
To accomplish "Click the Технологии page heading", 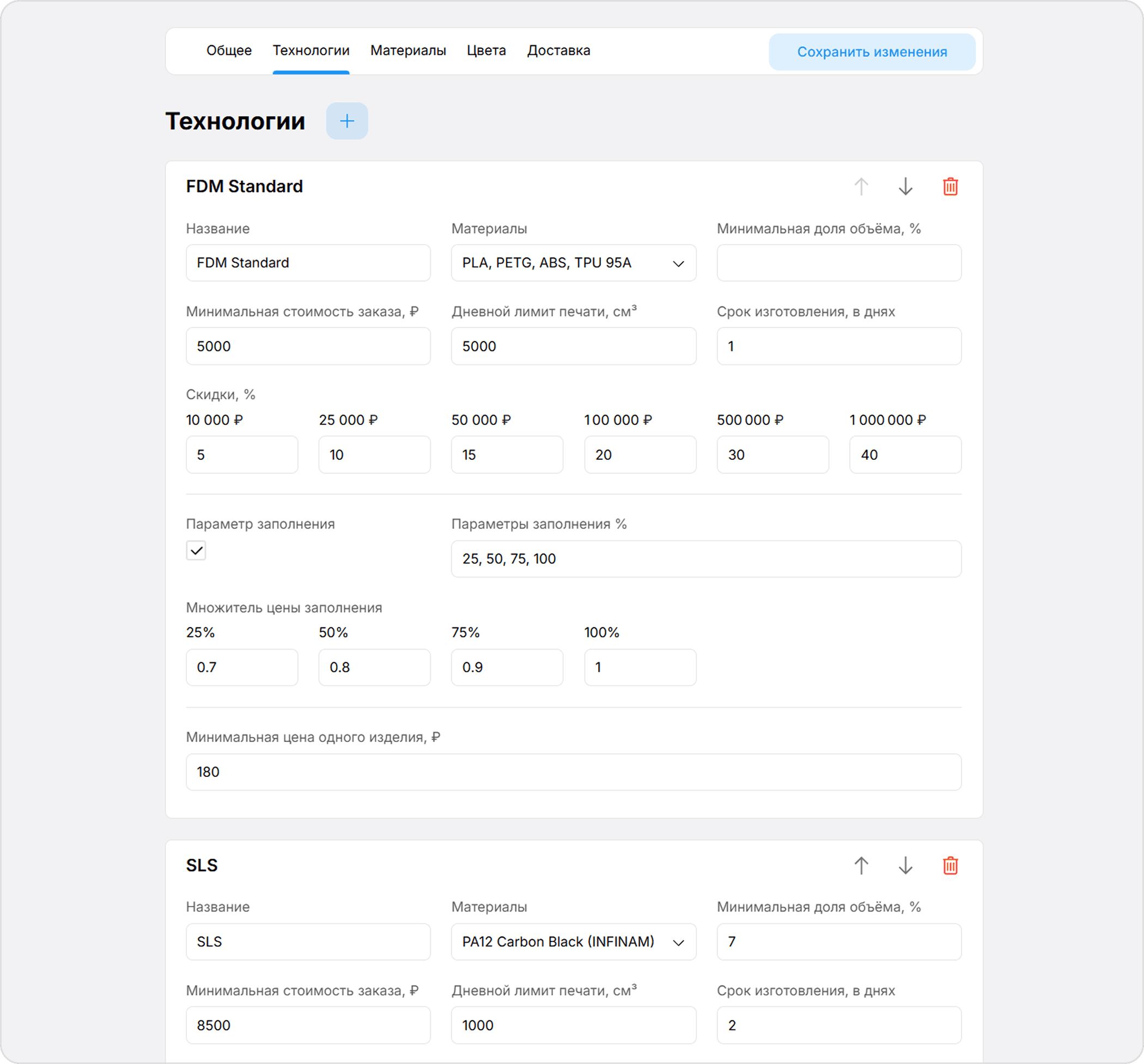I will [235, 121].
